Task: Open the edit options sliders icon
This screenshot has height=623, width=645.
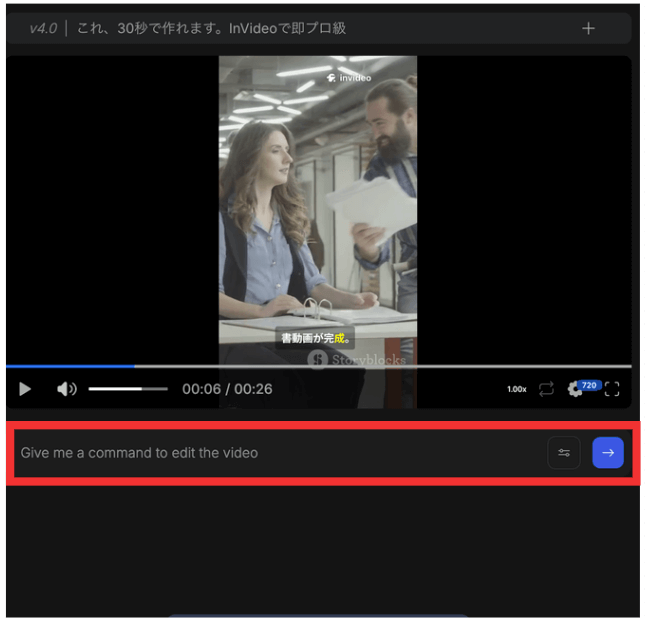Action: pyautogui.click(x=564, y=453)
